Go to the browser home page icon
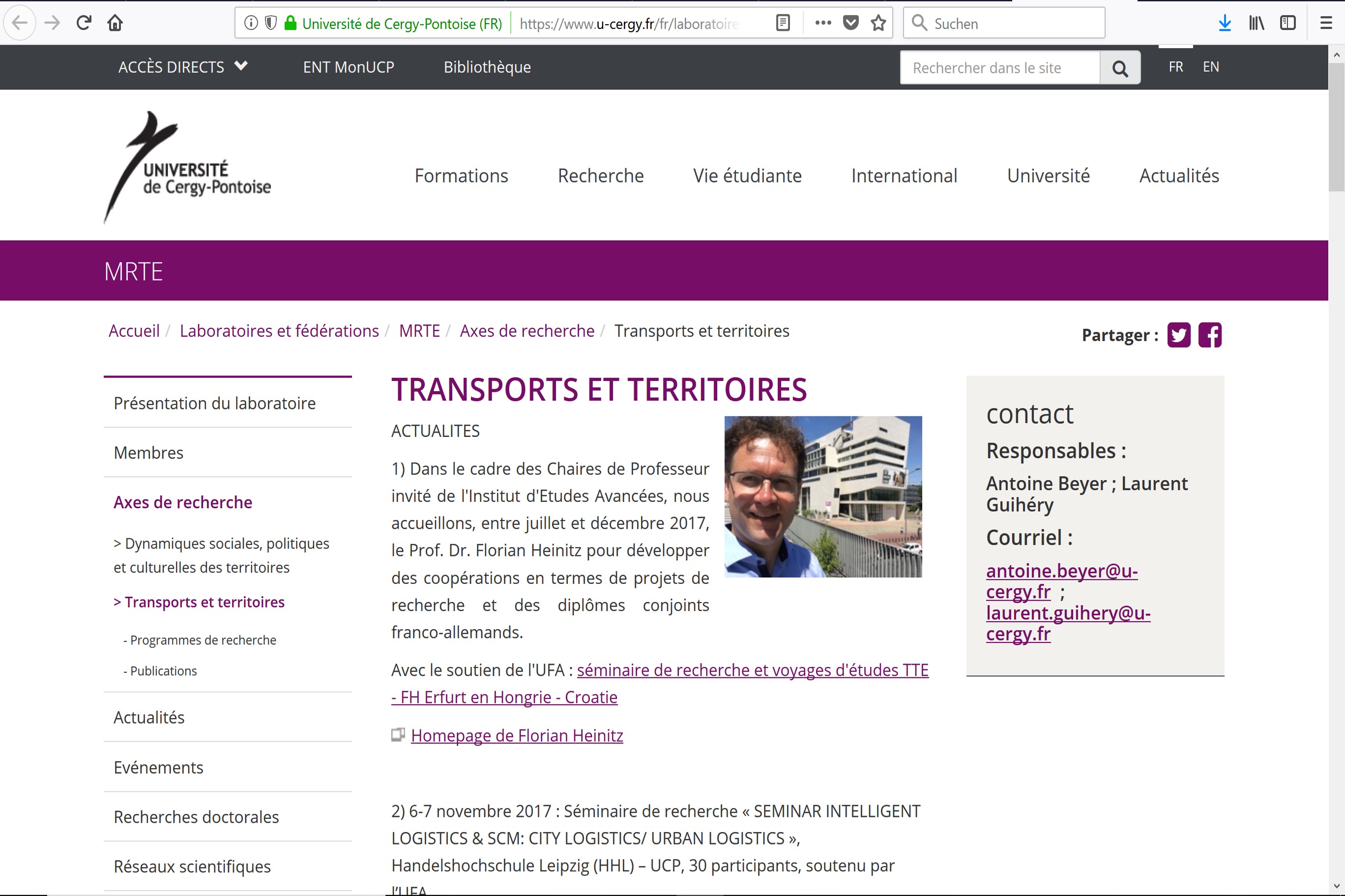The image size is (1345, 896). [115, 23]
